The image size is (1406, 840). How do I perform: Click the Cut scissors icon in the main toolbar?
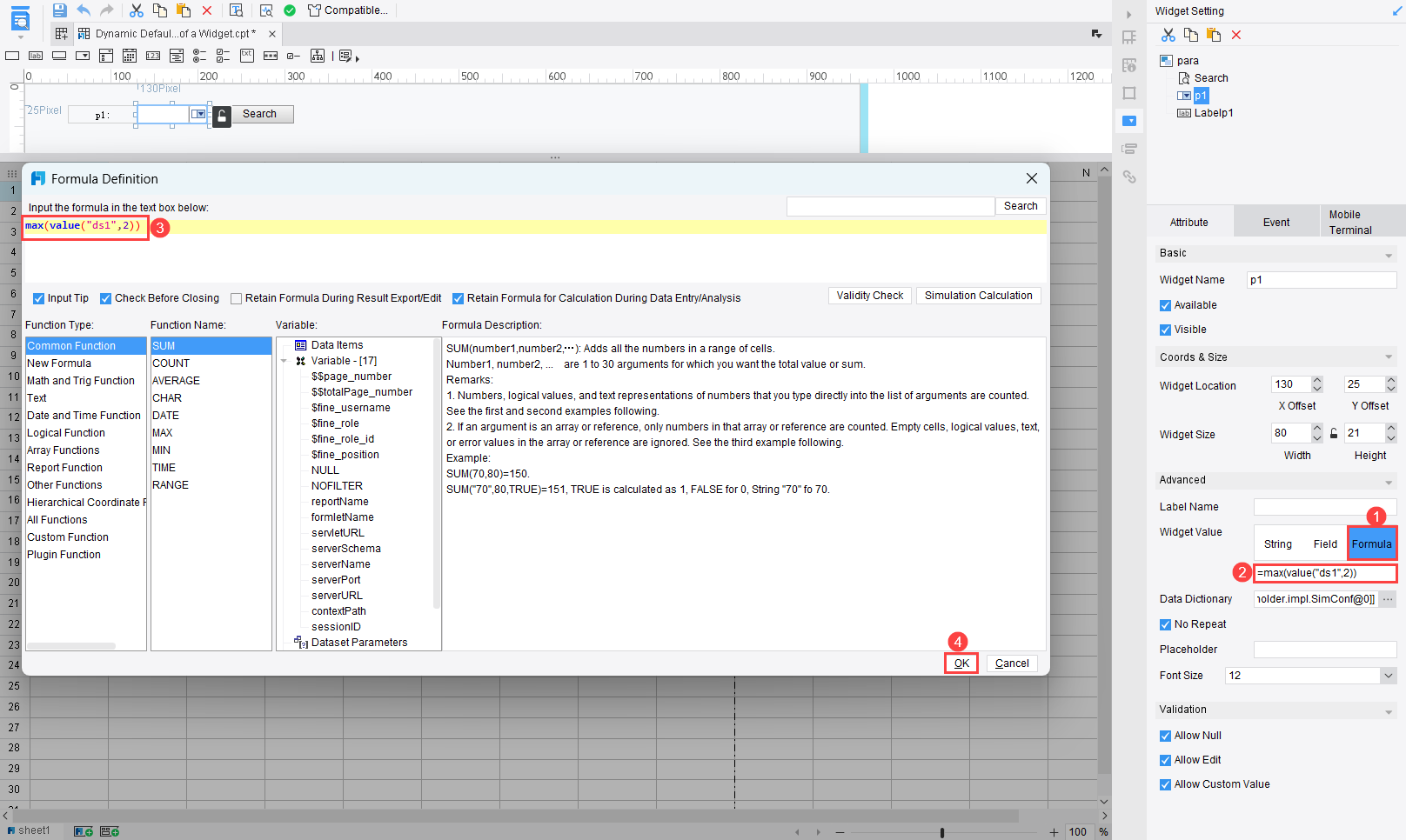(136, 10)
